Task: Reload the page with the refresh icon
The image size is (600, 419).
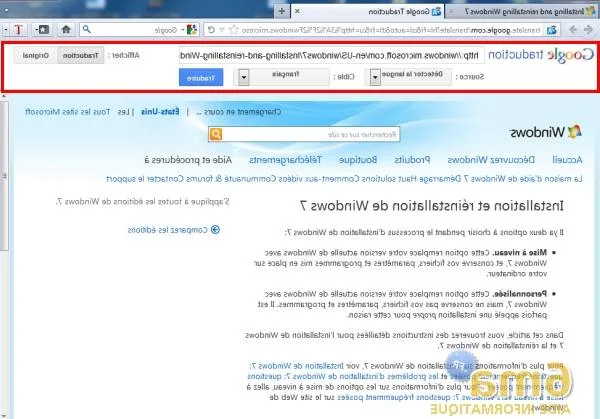Action: pos(211,29)
